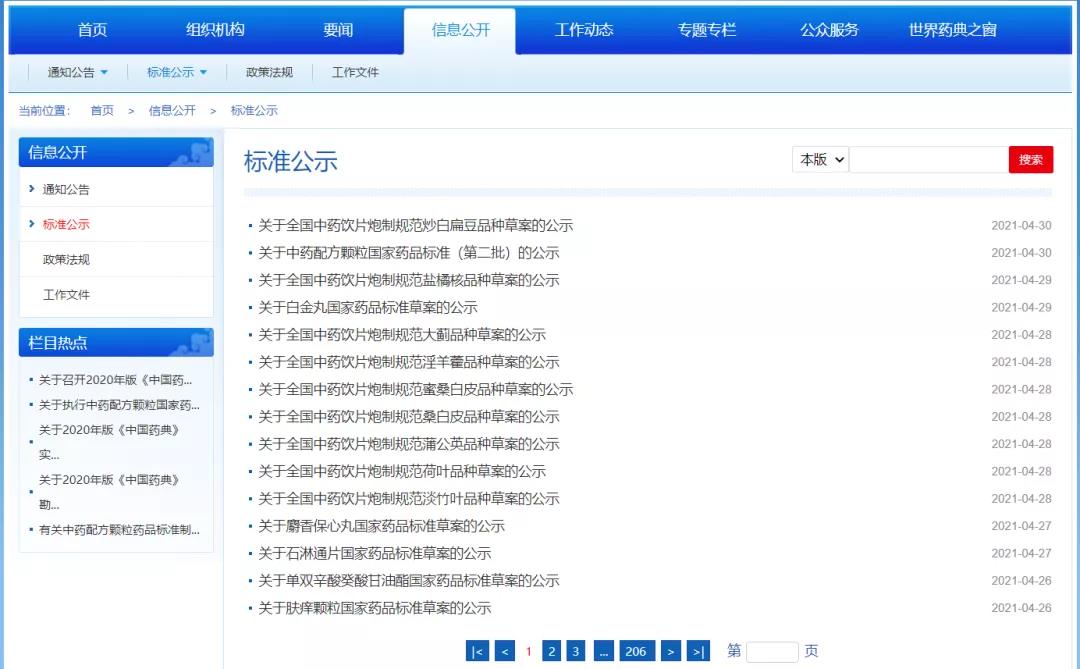Select 政策法规 in the left sidebar
Screen dimensions: 1080x669
pyautogui.click(x=66, y=260)
